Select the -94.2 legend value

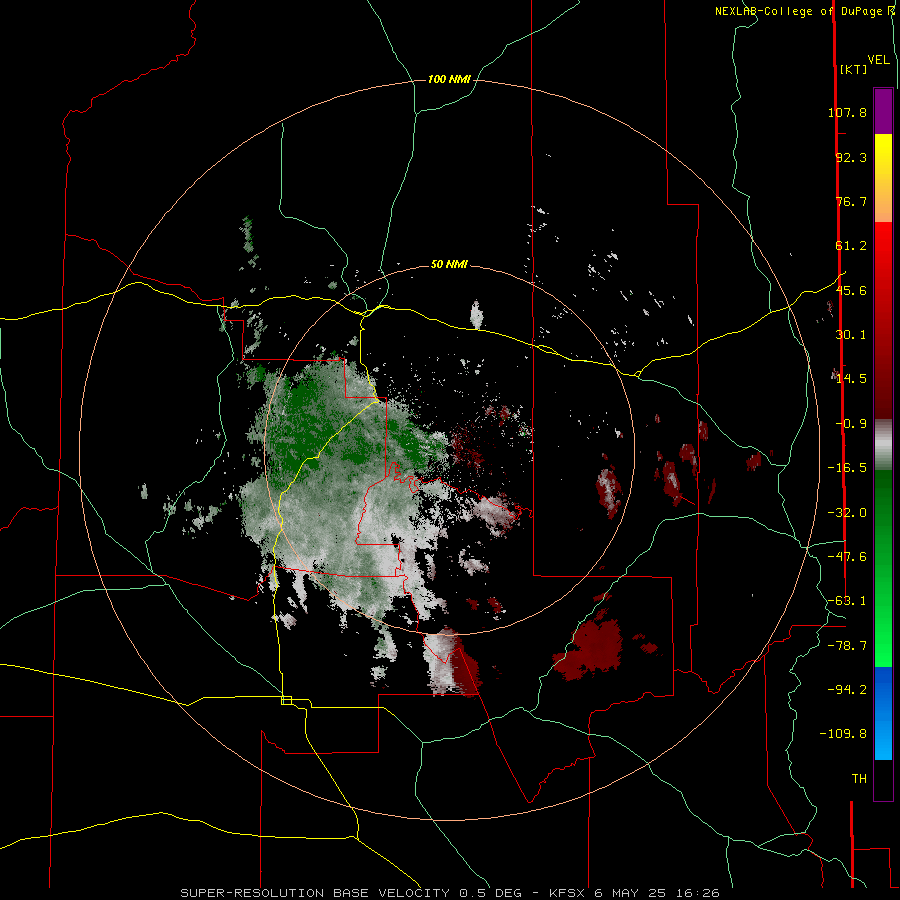pos(847,689)
